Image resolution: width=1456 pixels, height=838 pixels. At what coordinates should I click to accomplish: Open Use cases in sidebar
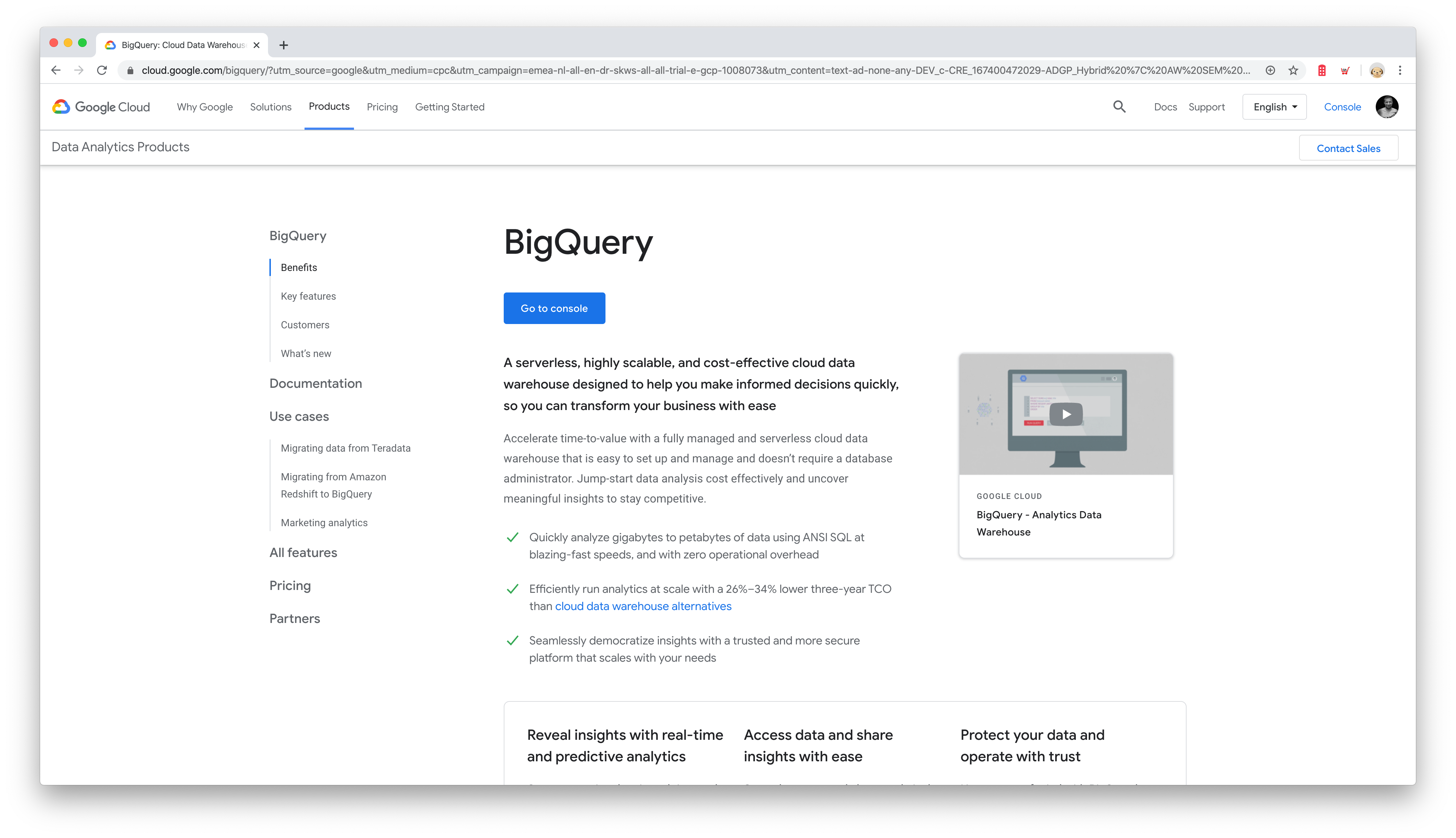pyautogui.click(x=298, y=416)
